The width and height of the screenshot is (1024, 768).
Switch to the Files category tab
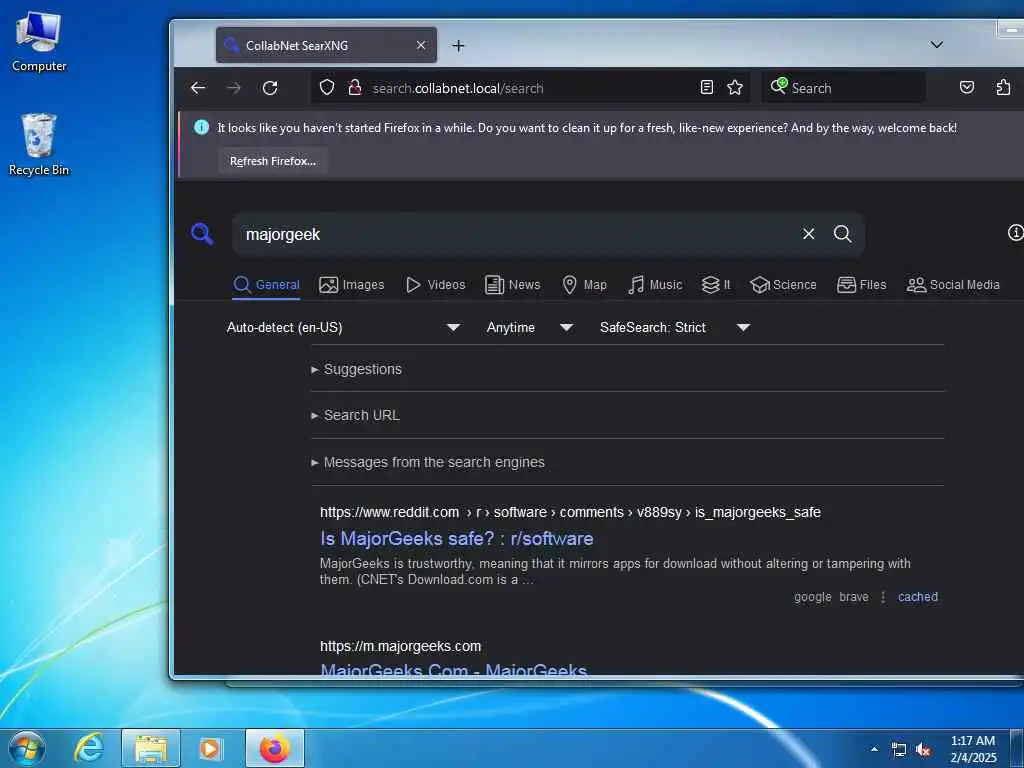coord(861,285)
